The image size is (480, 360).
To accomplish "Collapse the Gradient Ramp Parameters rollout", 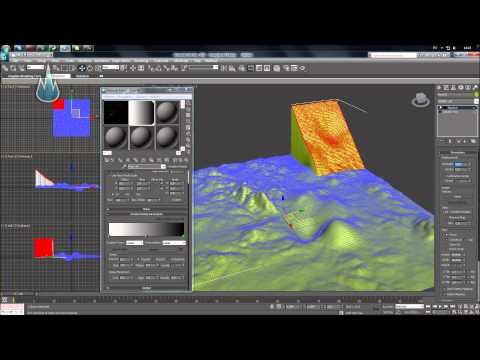I will click(146, 214).
